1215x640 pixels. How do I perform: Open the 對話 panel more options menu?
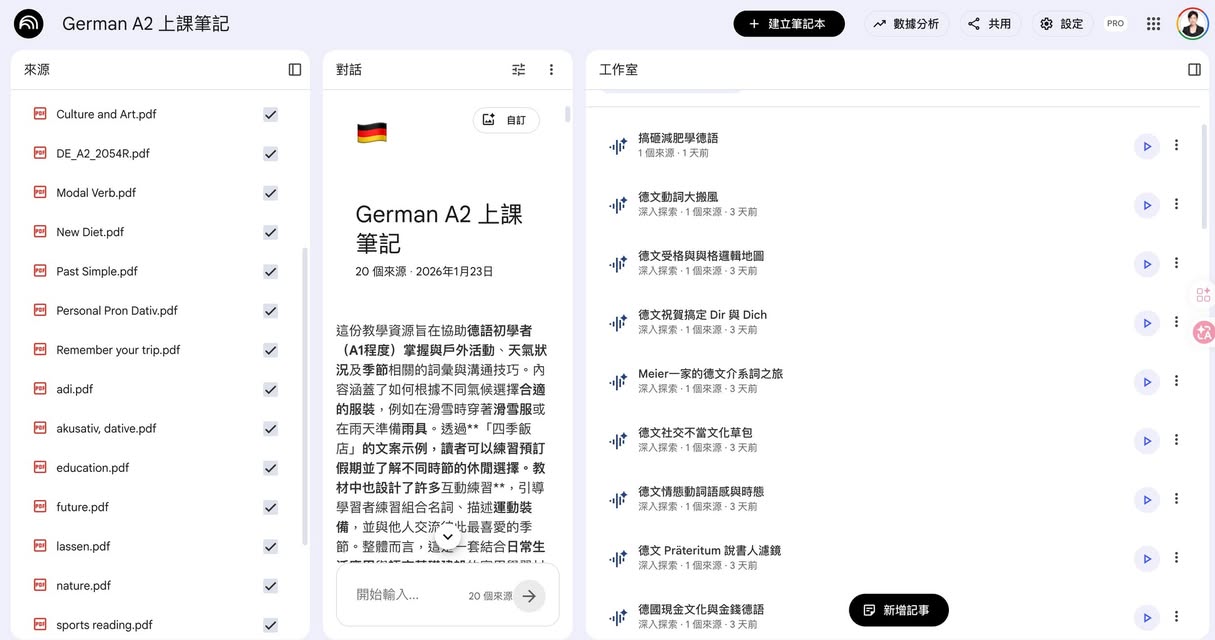(x=551, y=70)
